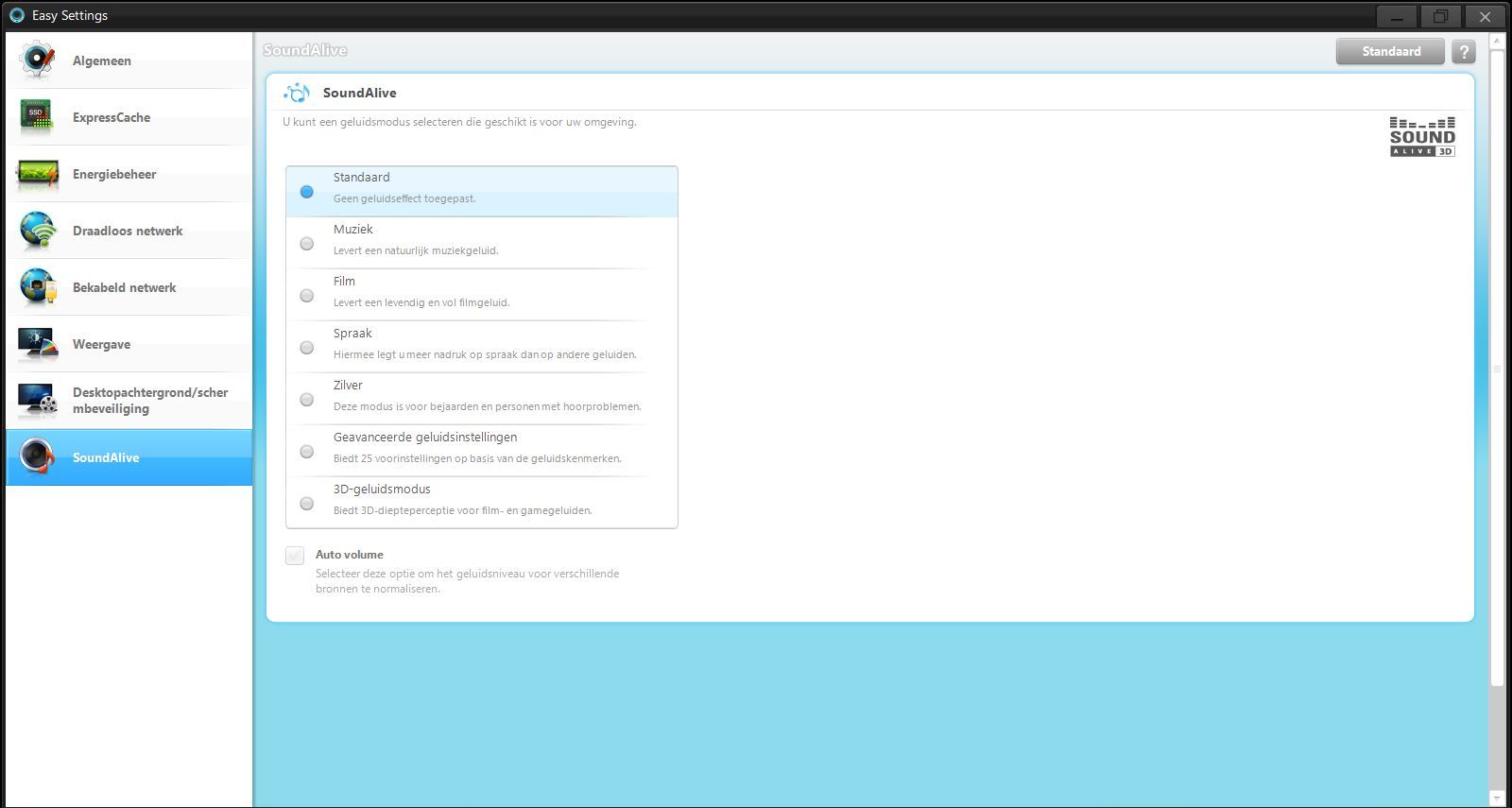
Task: Click the 'Film' option label
Action: coord(344,281)
